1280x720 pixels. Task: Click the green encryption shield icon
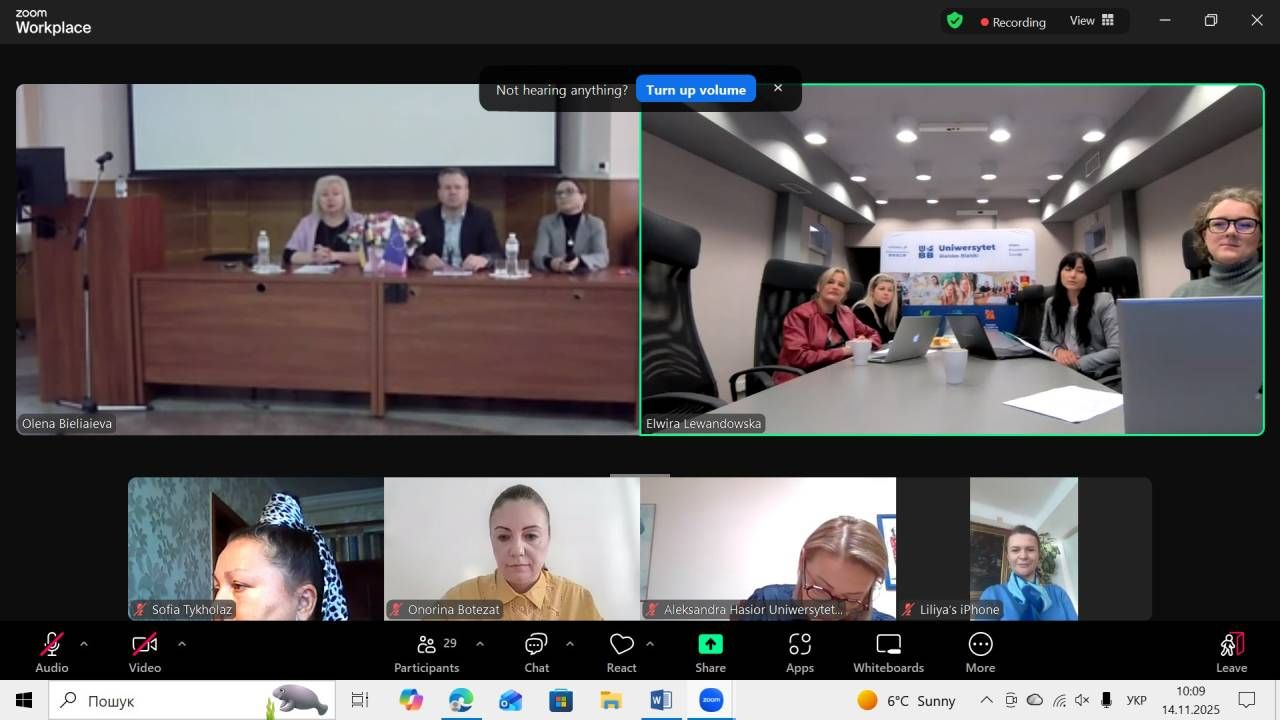(955, 21)
